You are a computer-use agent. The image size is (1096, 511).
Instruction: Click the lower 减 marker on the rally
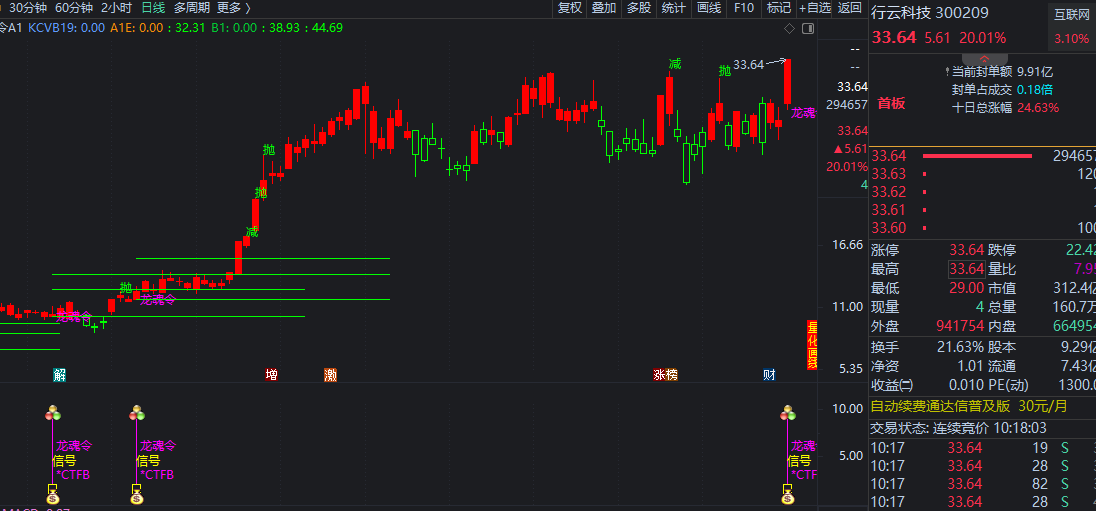pyautogui.click(x=252, y=232)
